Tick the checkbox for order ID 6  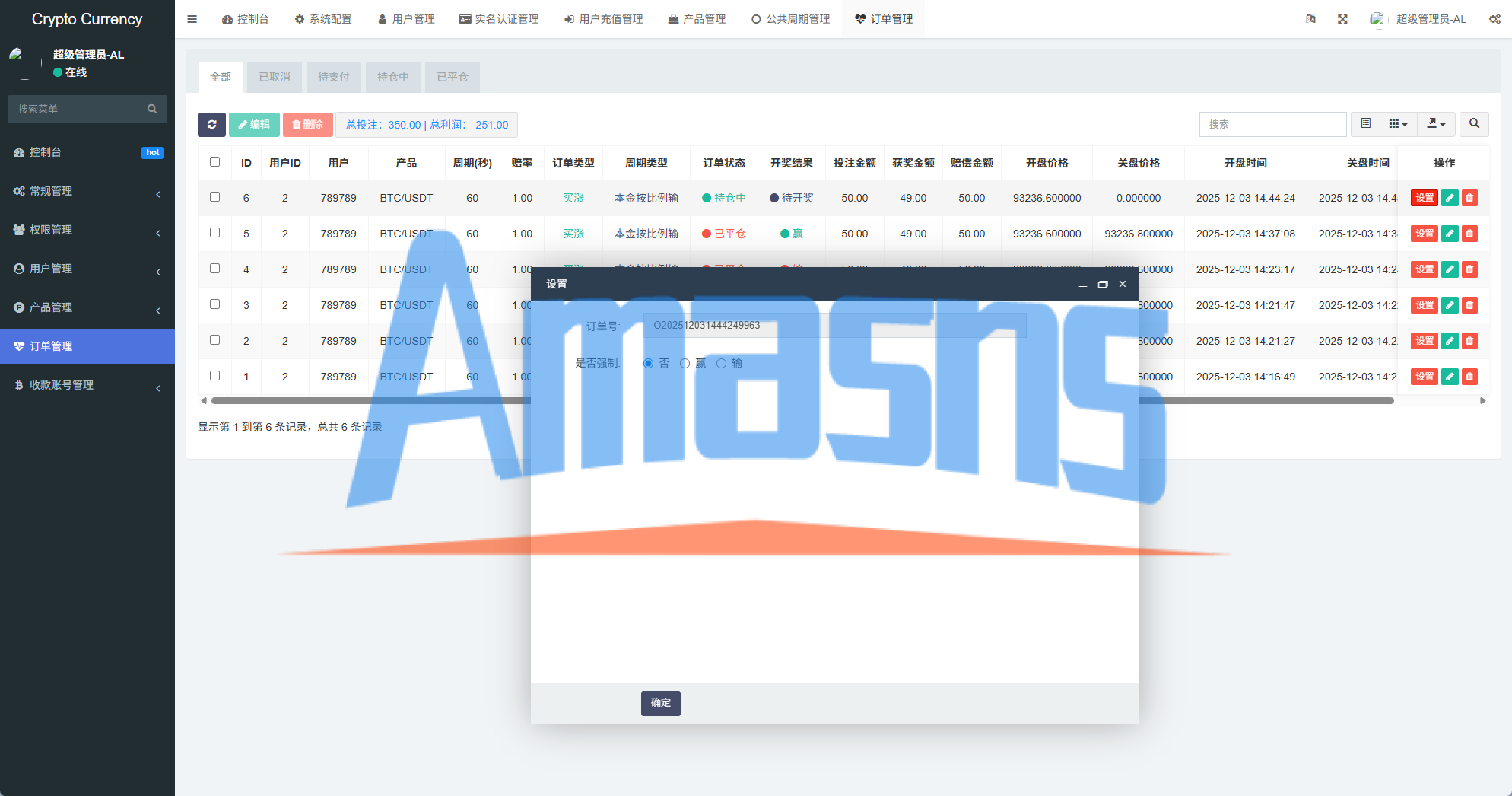click(x=214, y=197)
